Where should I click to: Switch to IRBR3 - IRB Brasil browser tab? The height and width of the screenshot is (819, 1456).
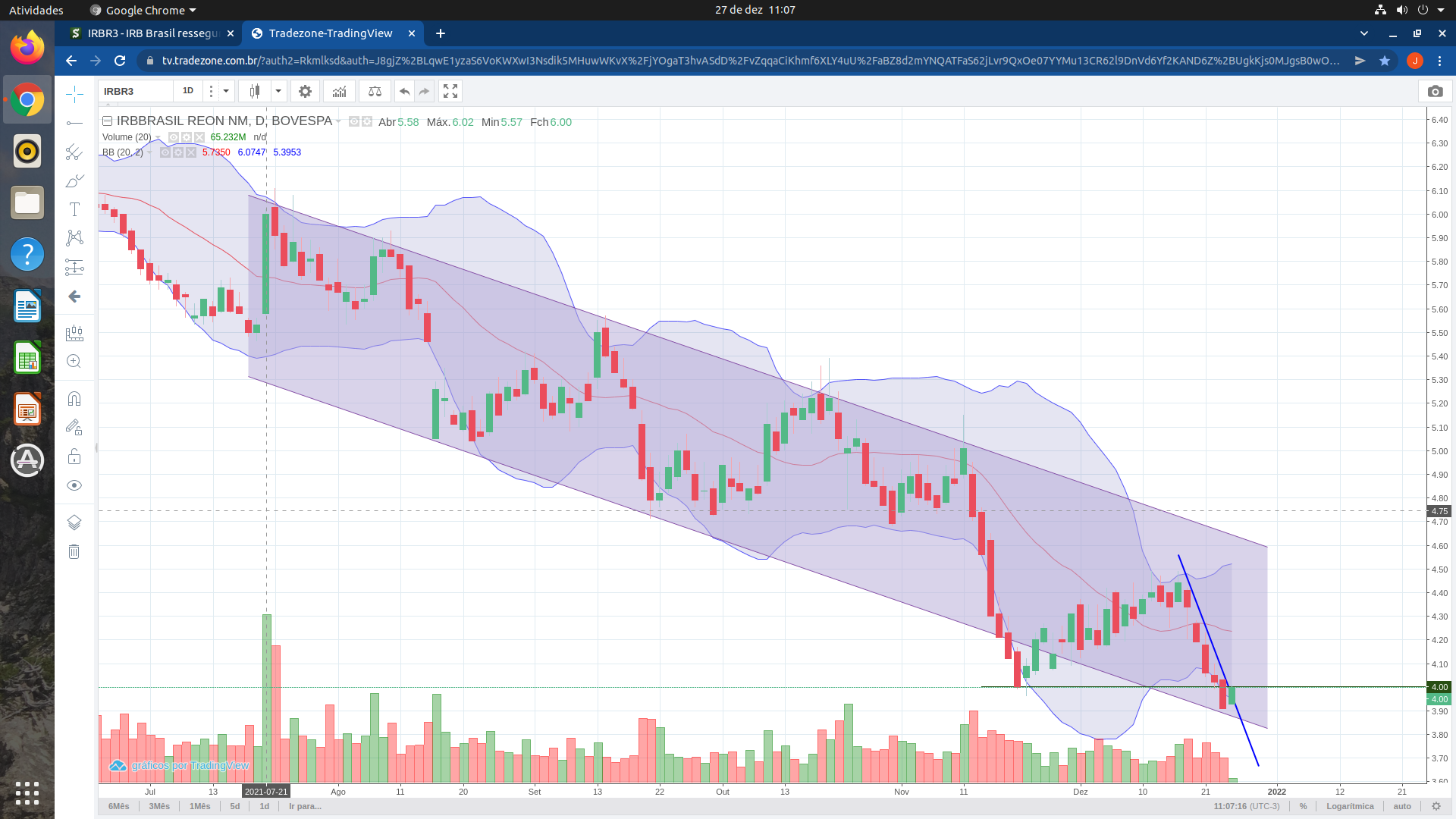(150, 33)
